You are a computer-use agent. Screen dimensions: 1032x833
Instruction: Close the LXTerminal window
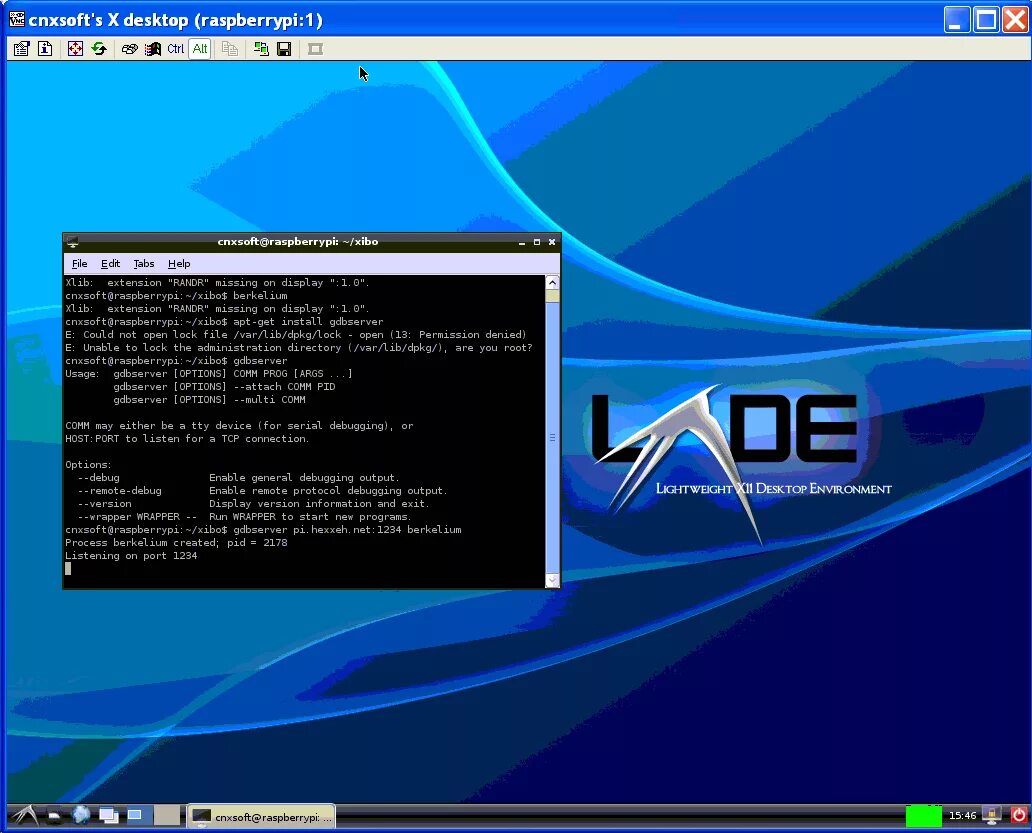552,242
